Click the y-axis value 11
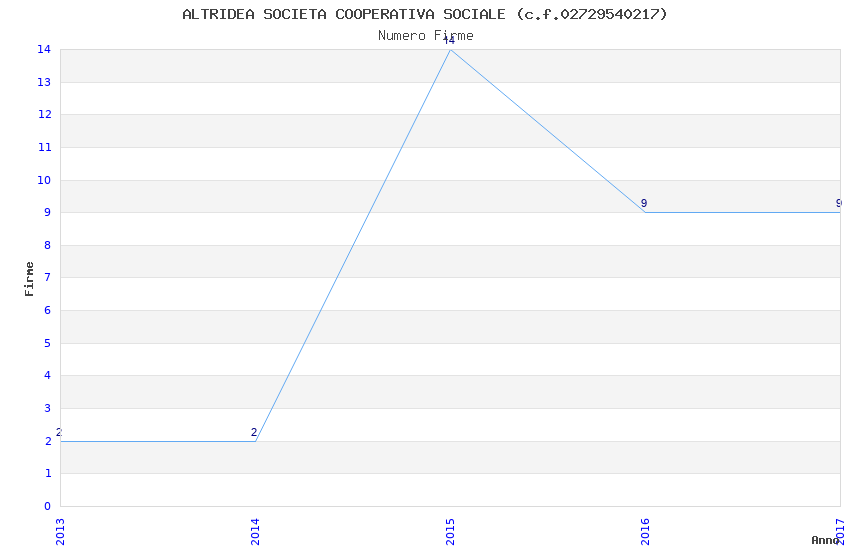850x550 pixels. tap(44, 147)
